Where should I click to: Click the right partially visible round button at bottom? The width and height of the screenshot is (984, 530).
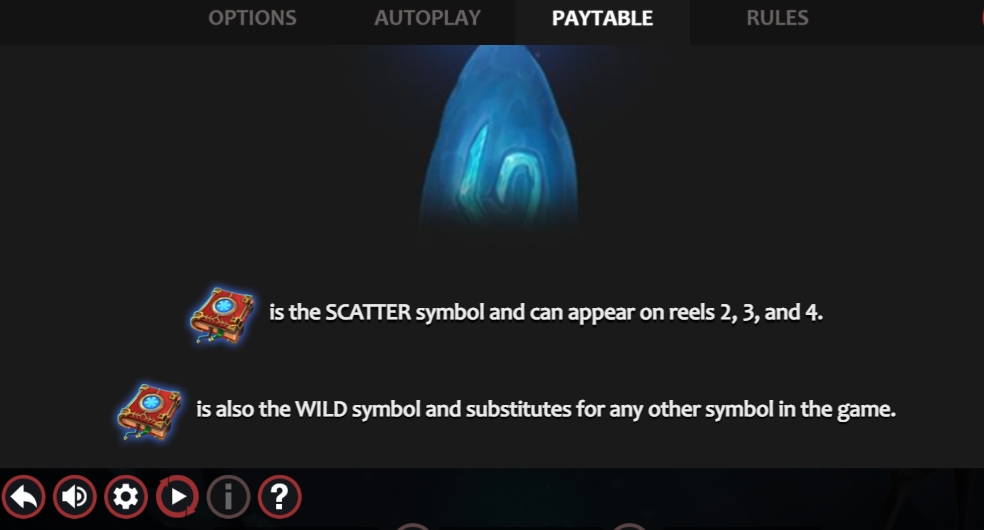pyautogui.click(x=629, y=526)
